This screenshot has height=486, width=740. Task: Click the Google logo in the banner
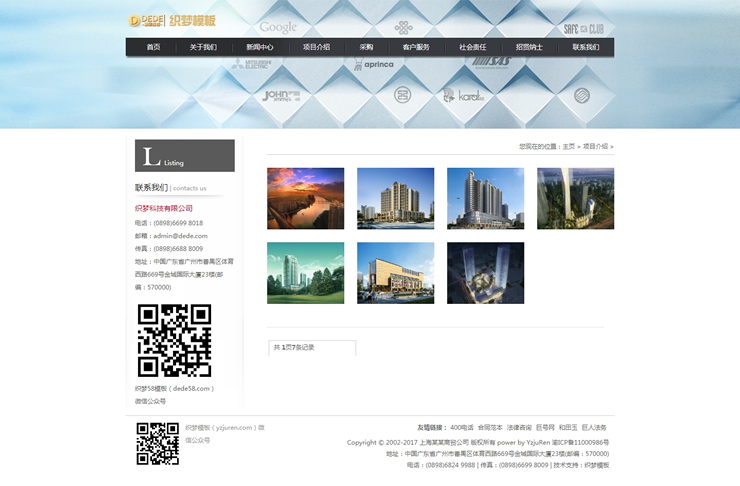pyautogui.click(x=278, y=27)
